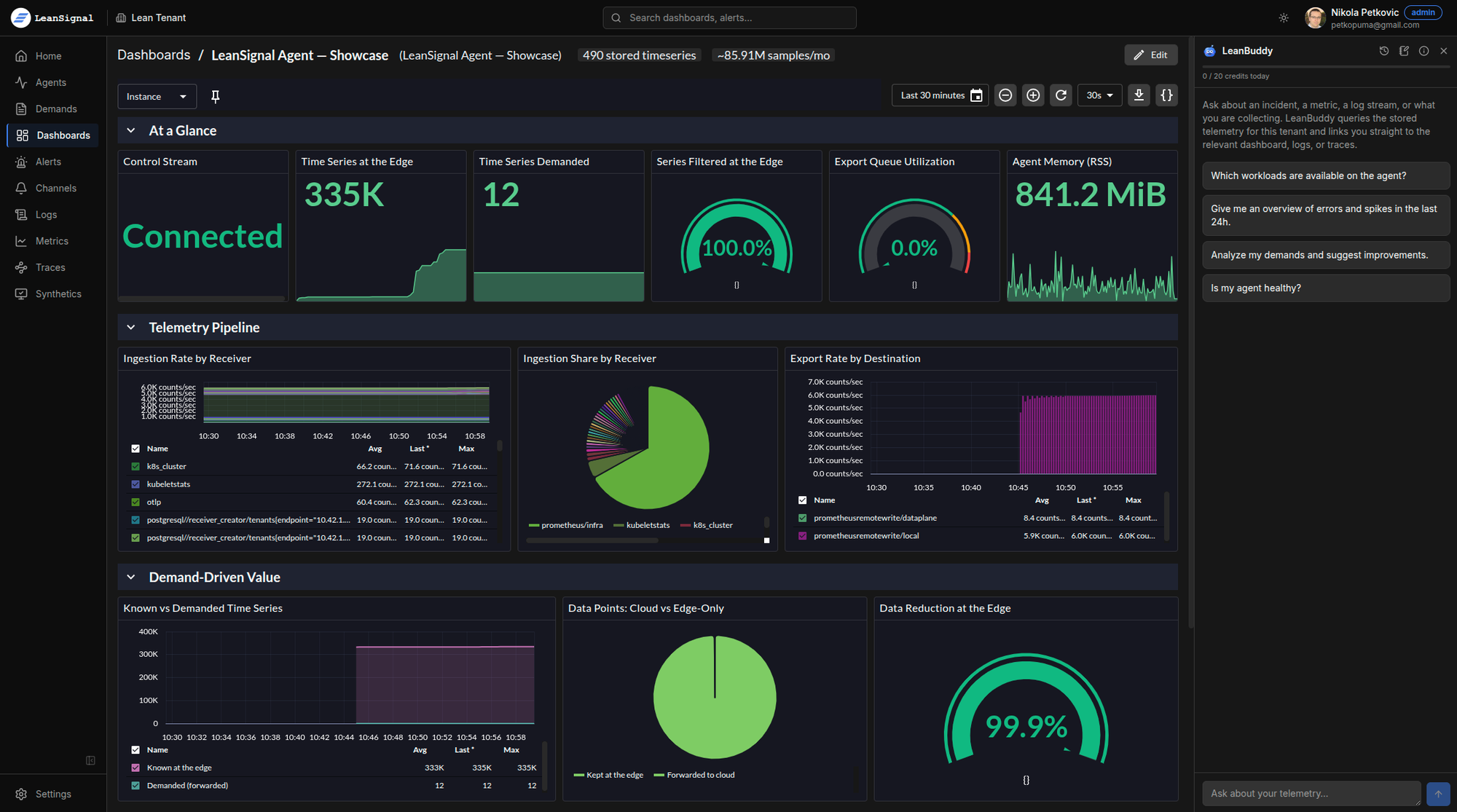
Task: Collapse the Telemetry Pipeline section
Action: tap(131, 328)
